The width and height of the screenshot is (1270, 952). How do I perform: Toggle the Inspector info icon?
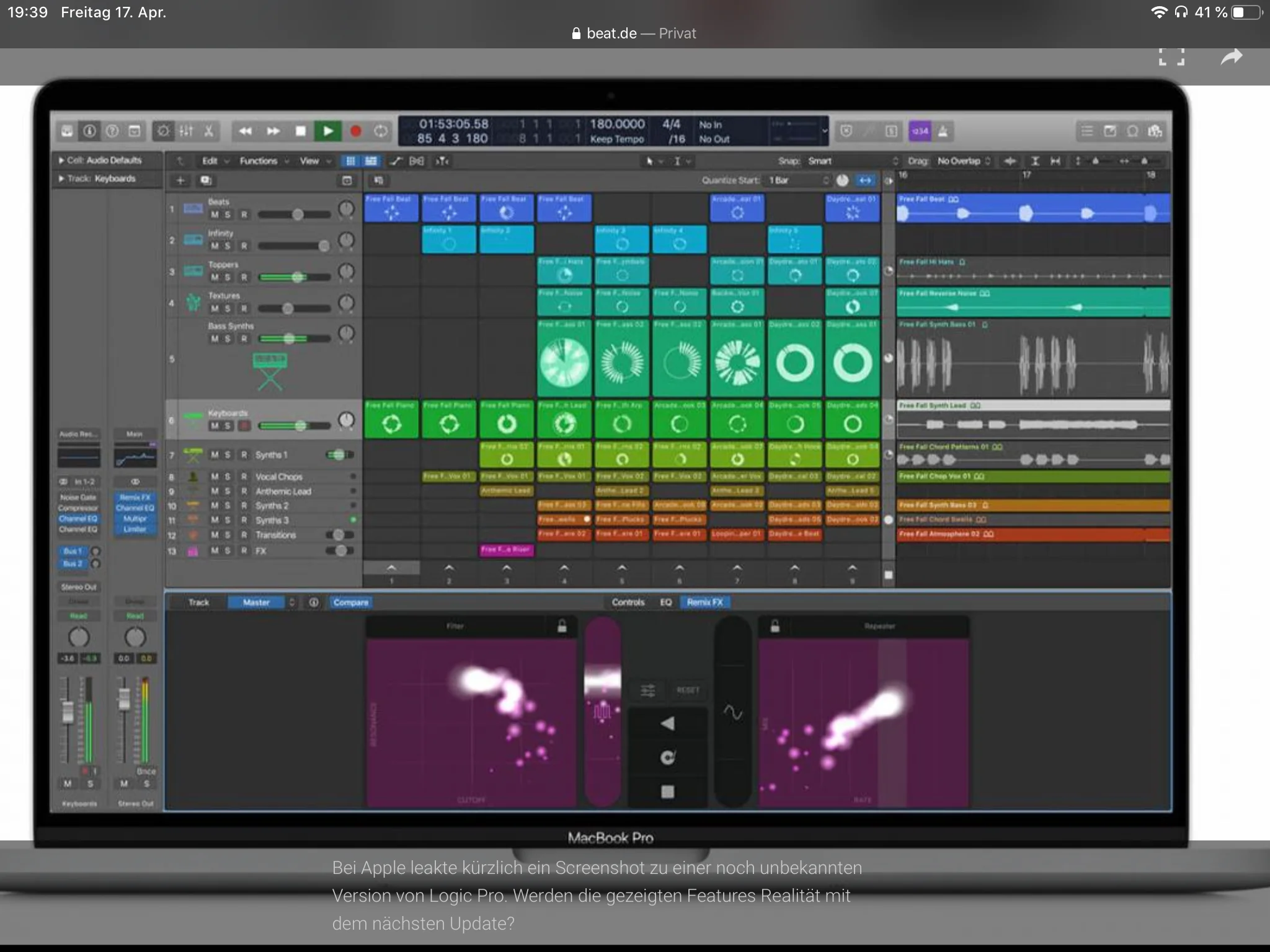click(89, 131)
